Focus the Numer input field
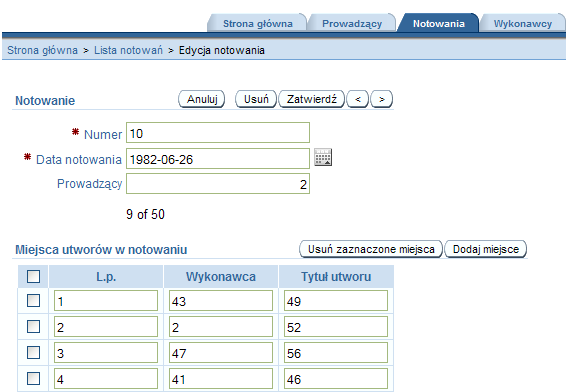The width and height of the screenshot is (568, 392). (218, 133)
